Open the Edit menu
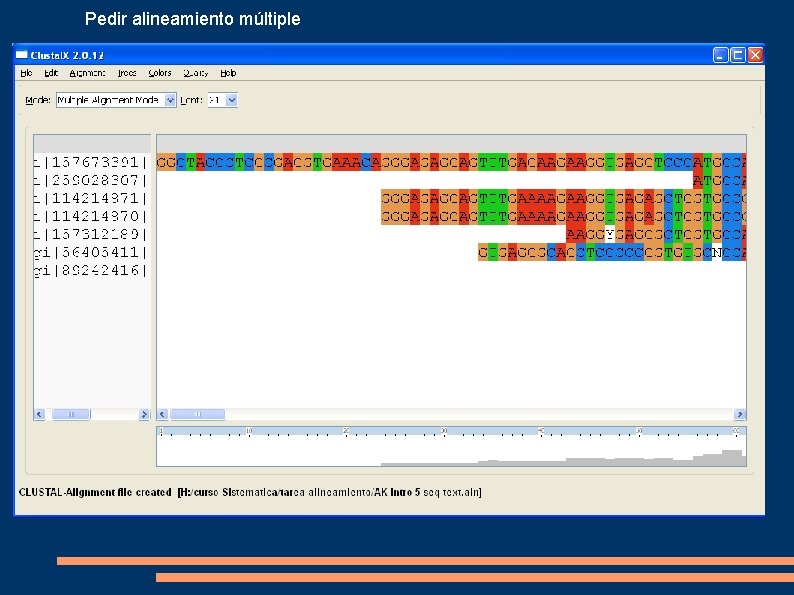The height and width of the screenshot is (595, 794). (51, 73)
